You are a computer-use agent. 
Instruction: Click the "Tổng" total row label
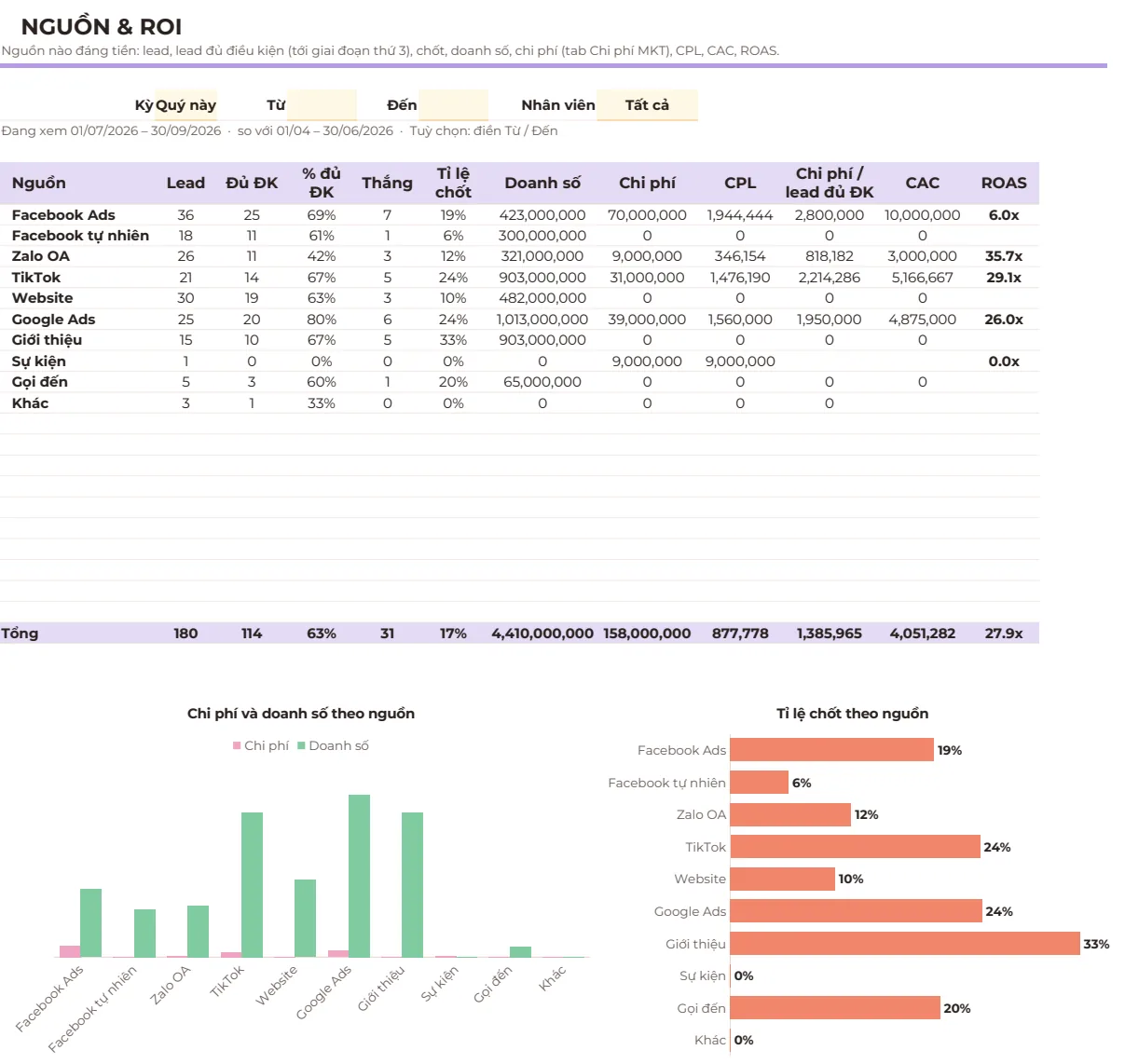coord(20,634)
